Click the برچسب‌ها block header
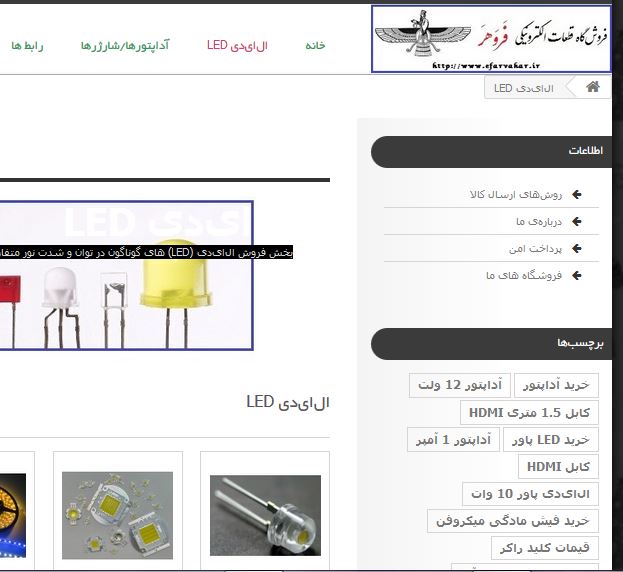 491,344
